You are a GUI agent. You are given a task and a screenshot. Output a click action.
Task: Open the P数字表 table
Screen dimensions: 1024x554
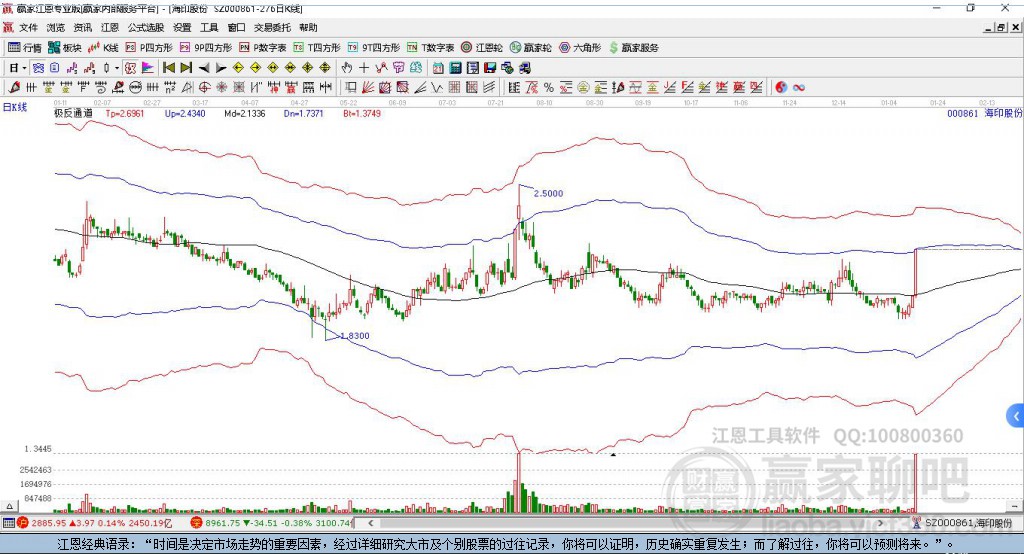pyautogui.click(x=263, y=48)
